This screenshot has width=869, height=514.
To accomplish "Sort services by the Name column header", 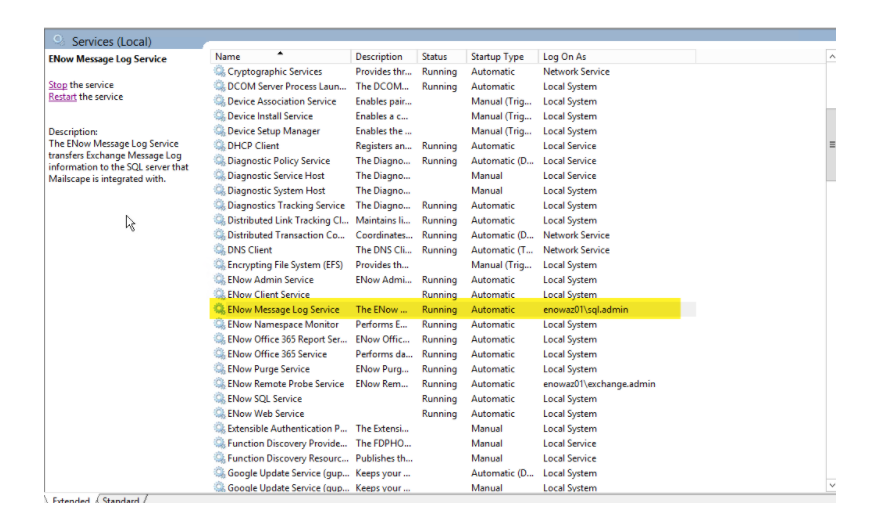I will [x=280, y=57].
